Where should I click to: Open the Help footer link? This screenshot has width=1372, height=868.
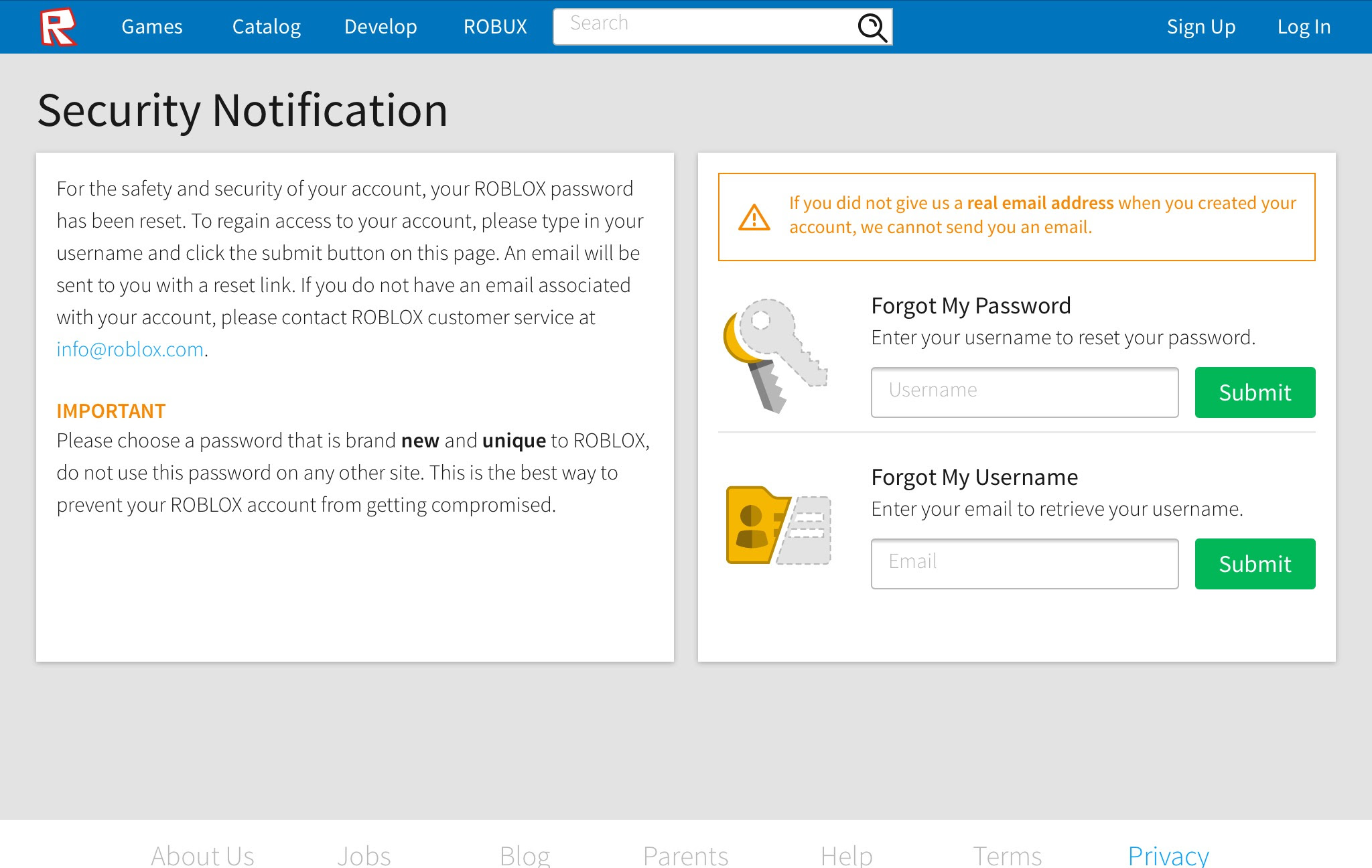tap(846, 856)
